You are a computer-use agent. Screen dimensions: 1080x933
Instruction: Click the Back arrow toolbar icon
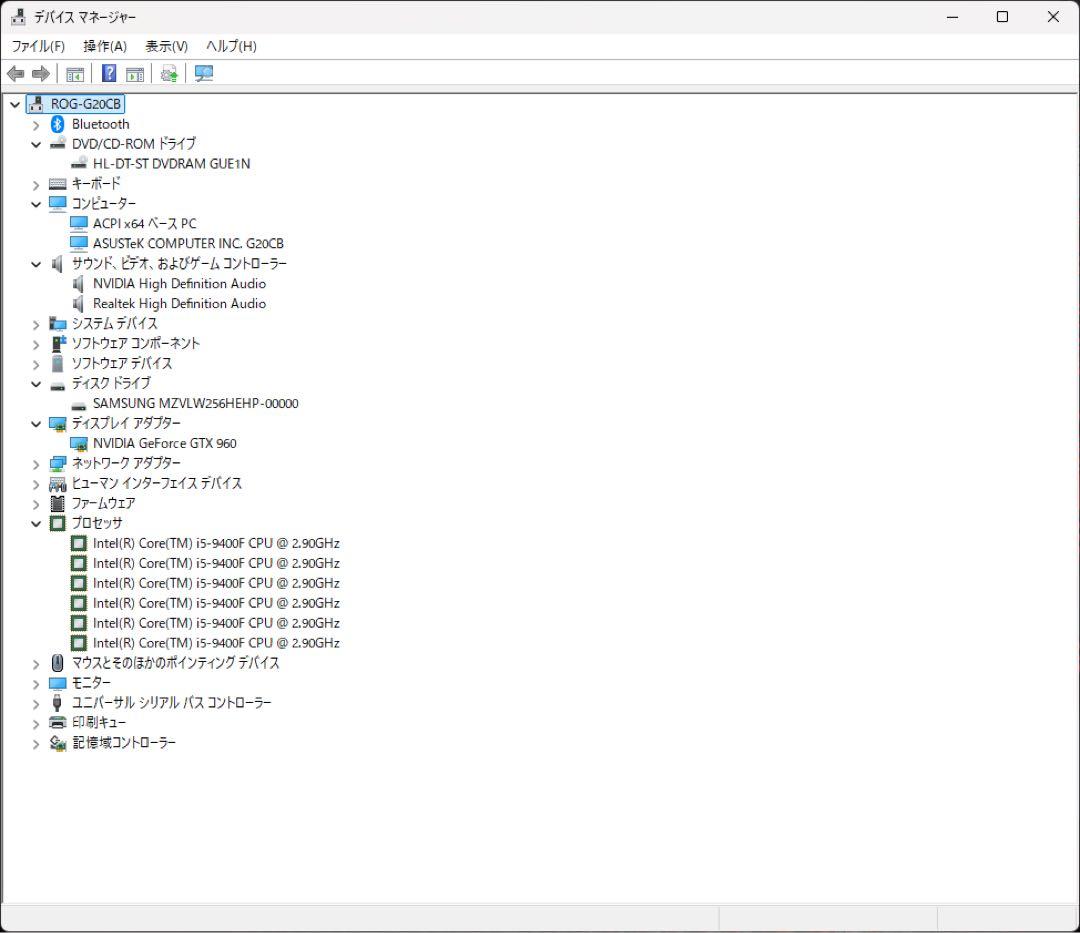coord(16,74)
